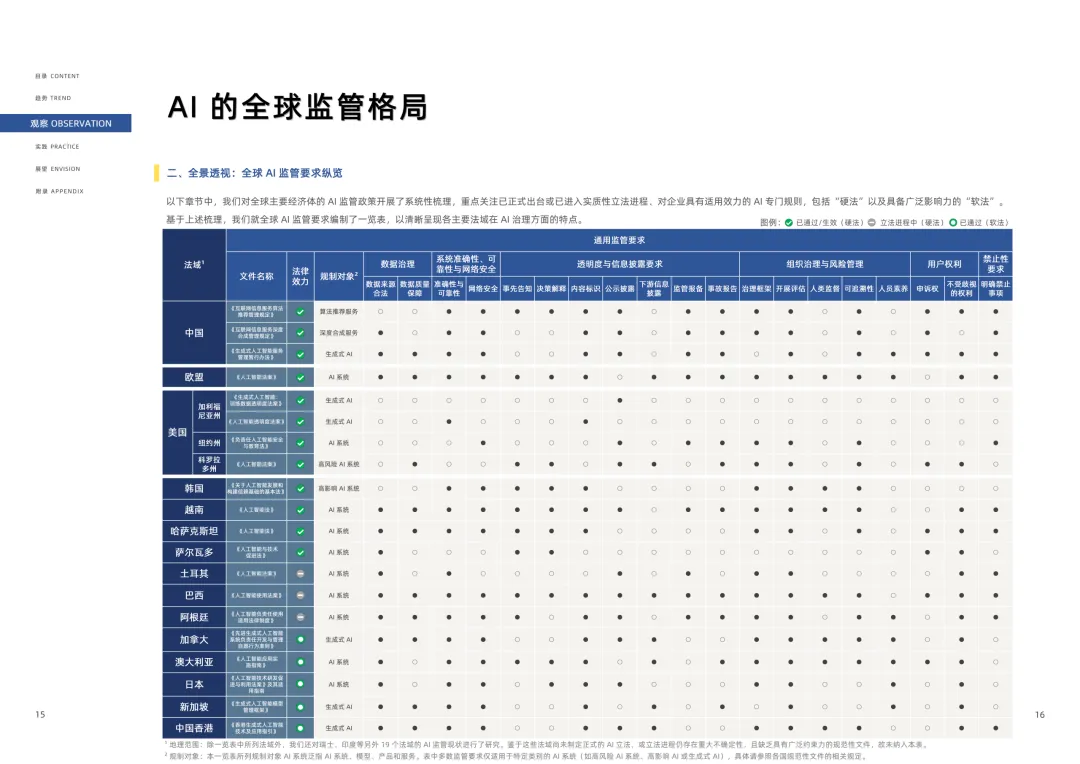Click the green check icon for 萨尔瓦多
Image resolution: width=1080 pixels, height=764 pixels.
click(x=300, y=553)
